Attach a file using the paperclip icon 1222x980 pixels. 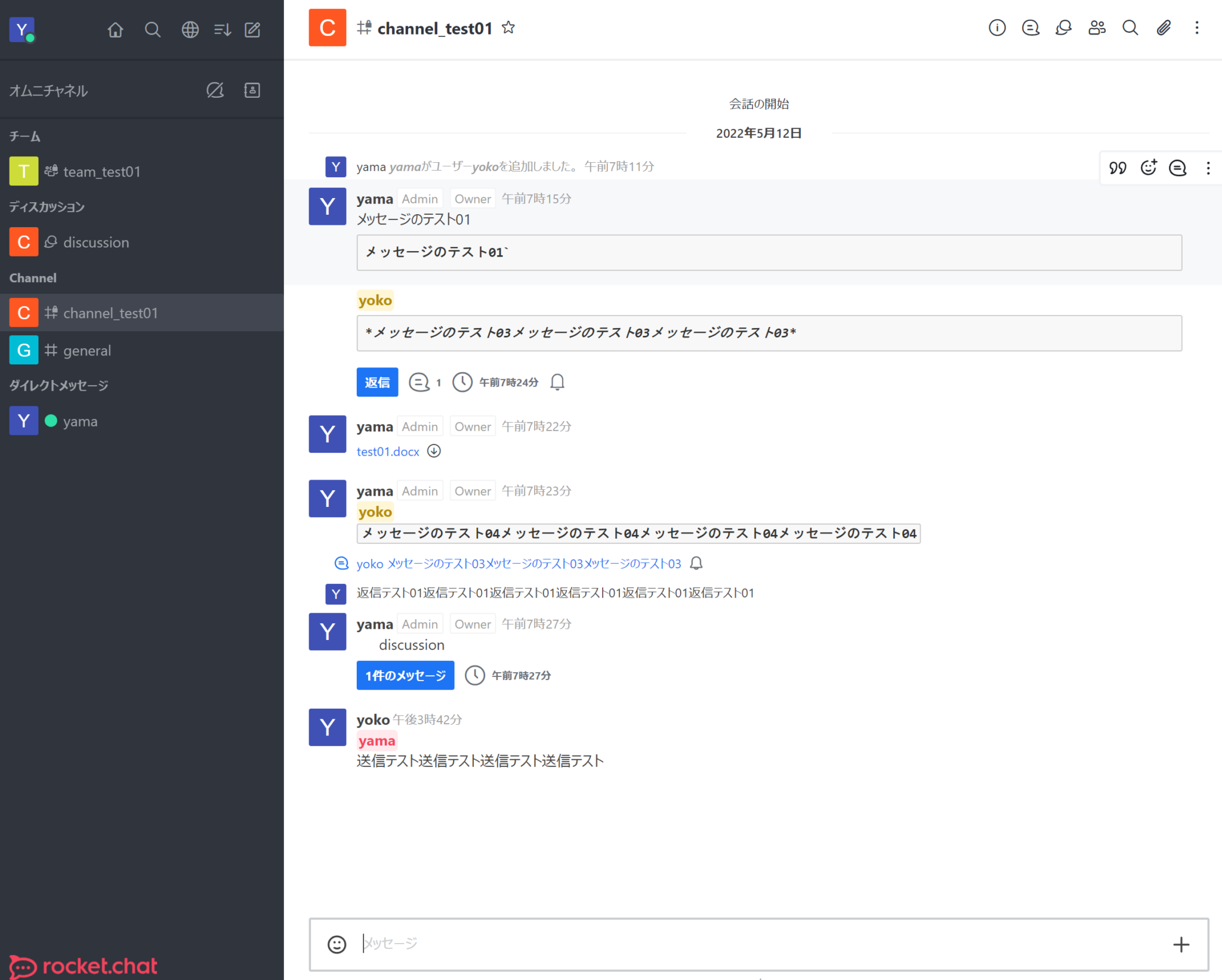click(1163, 27)
